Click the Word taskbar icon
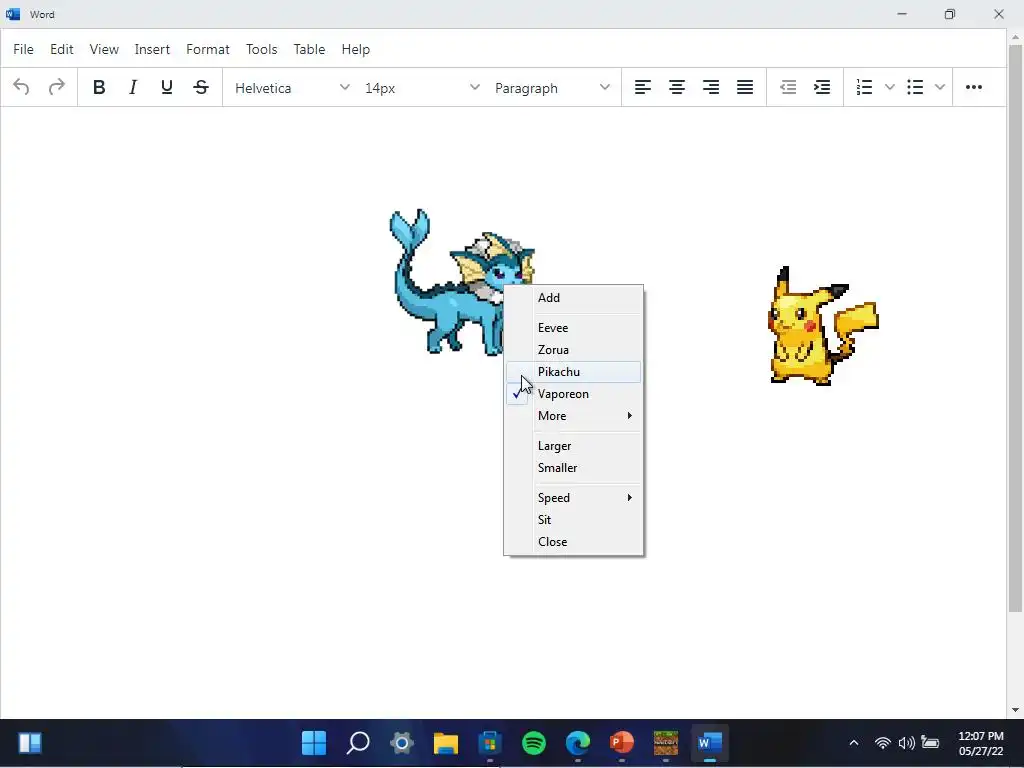 coord(709,743)
